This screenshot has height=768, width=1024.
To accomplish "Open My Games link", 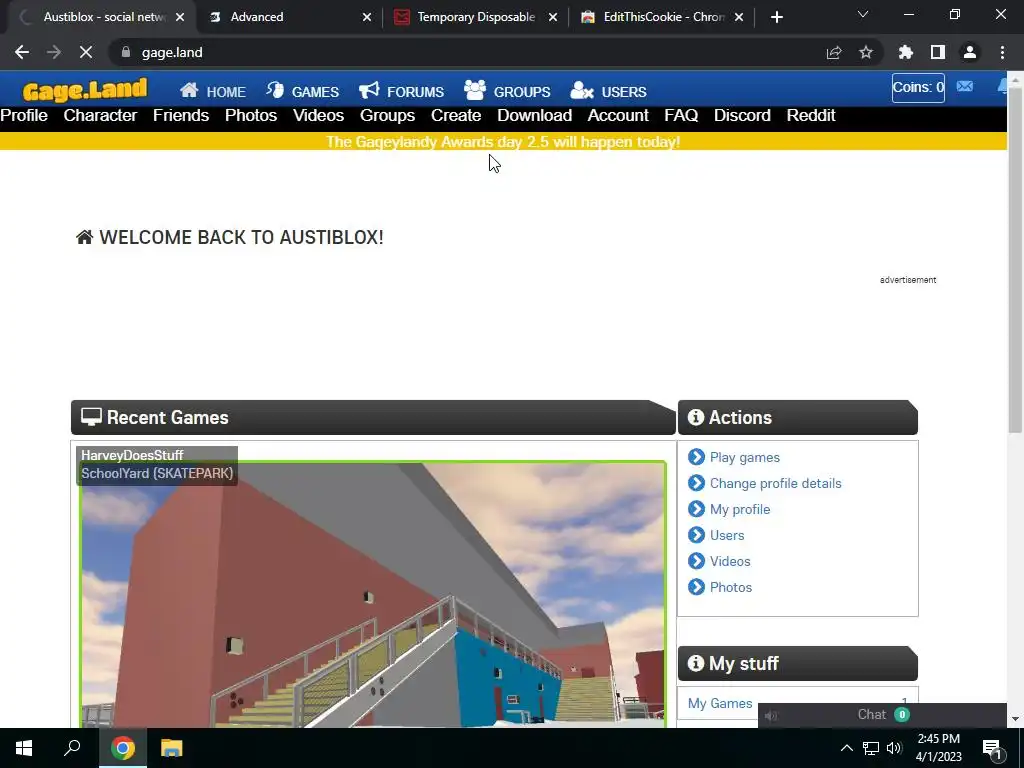I will pos(720,703).
